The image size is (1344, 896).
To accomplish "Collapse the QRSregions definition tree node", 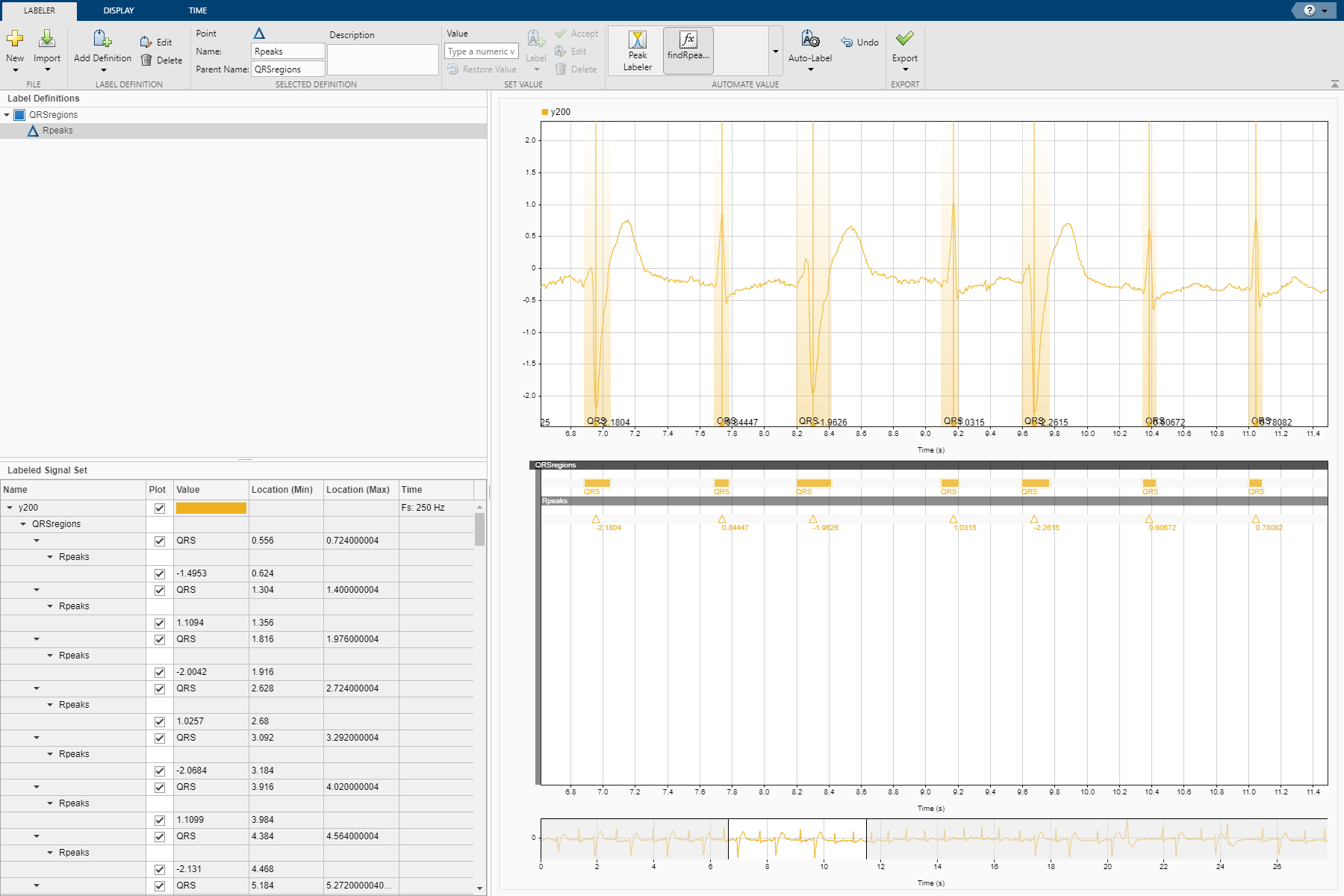I will [x=7, y=115].
